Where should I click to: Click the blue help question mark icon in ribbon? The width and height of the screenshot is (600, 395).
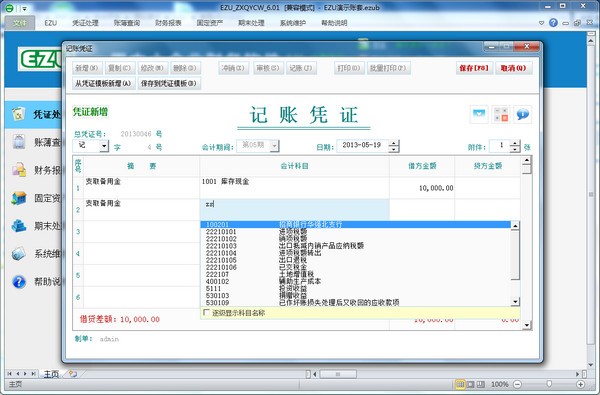553,23
